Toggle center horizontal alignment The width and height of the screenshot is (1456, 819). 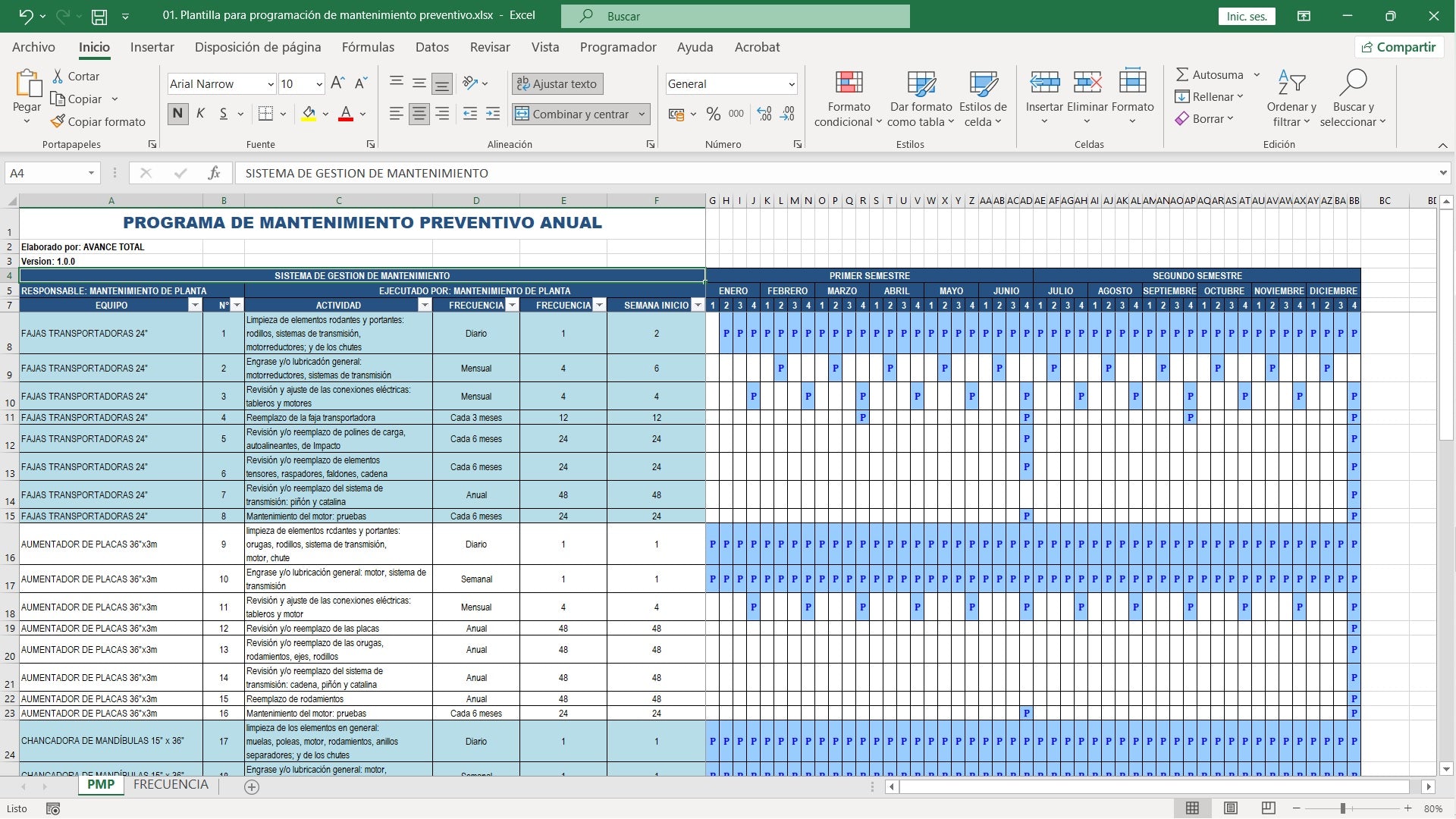(x=419, y=114)
